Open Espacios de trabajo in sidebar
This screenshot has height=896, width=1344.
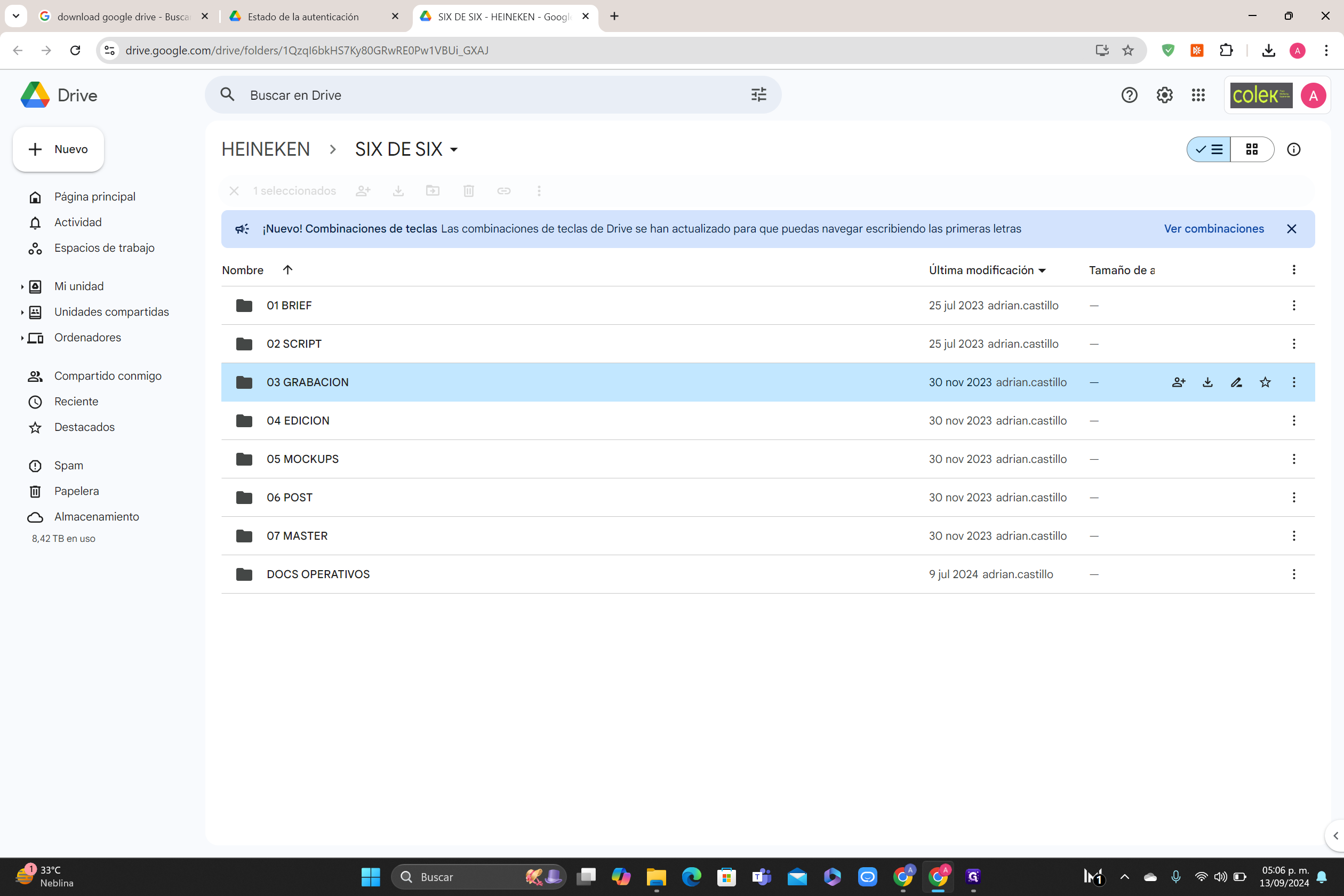(x=104, y=248)
